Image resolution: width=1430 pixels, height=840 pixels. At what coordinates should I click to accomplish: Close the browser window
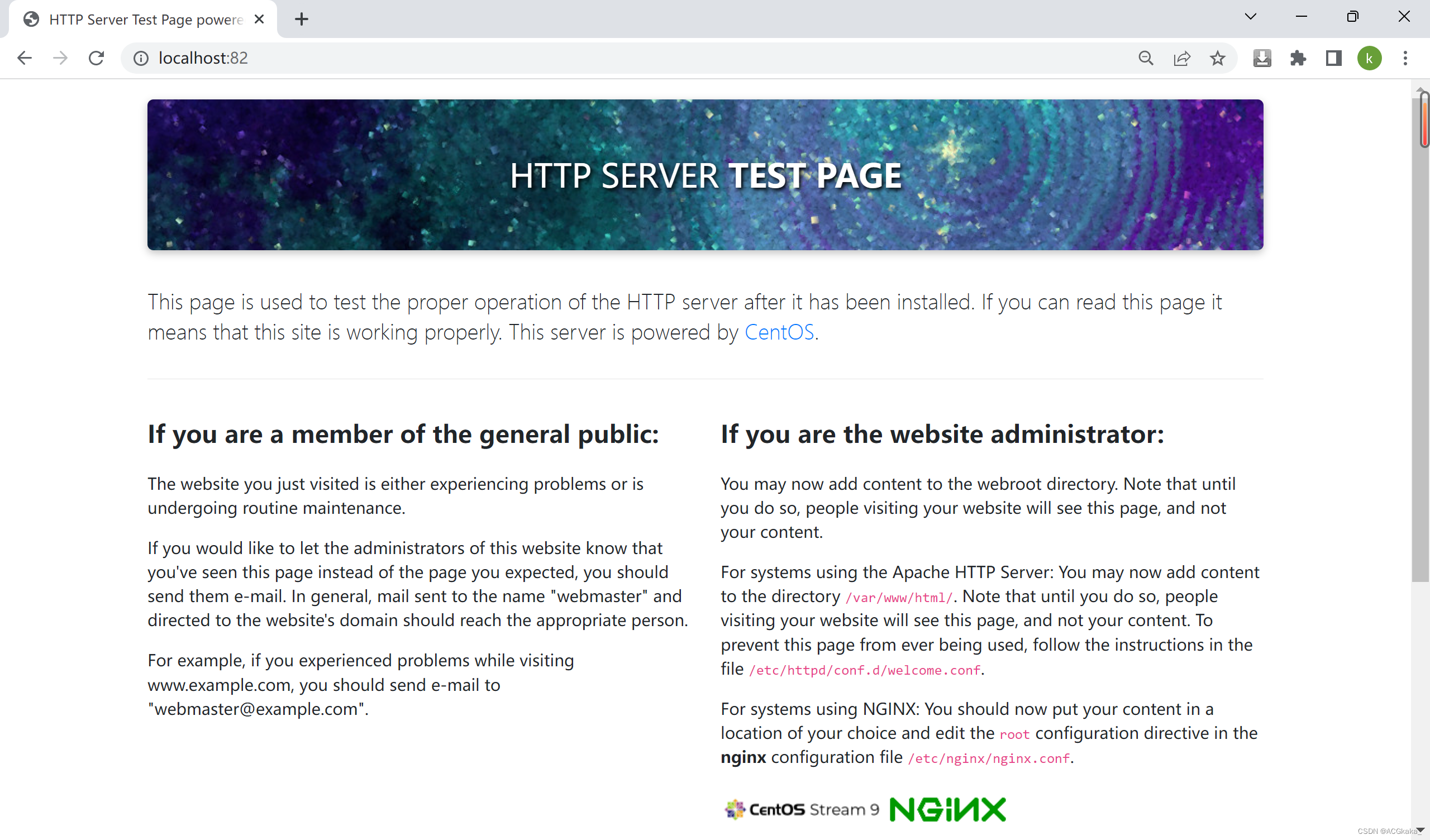click(1404, 16)
